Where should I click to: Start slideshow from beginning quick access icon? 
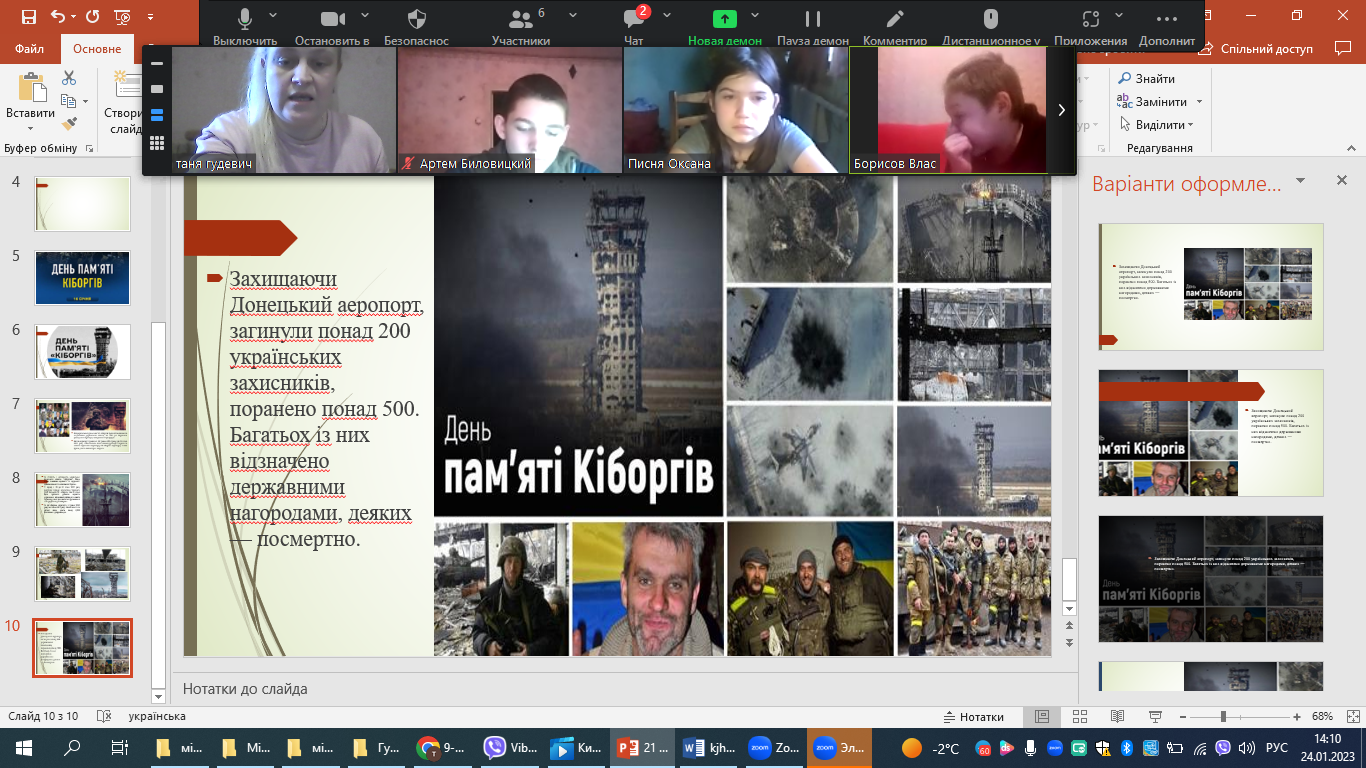(122, 17)
